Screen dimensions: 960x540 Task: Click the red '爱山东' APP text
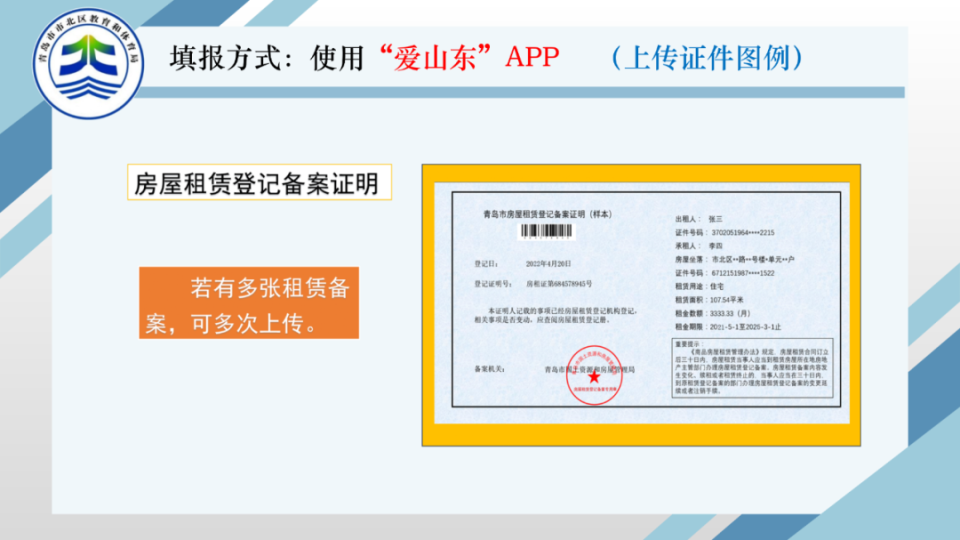470,58
